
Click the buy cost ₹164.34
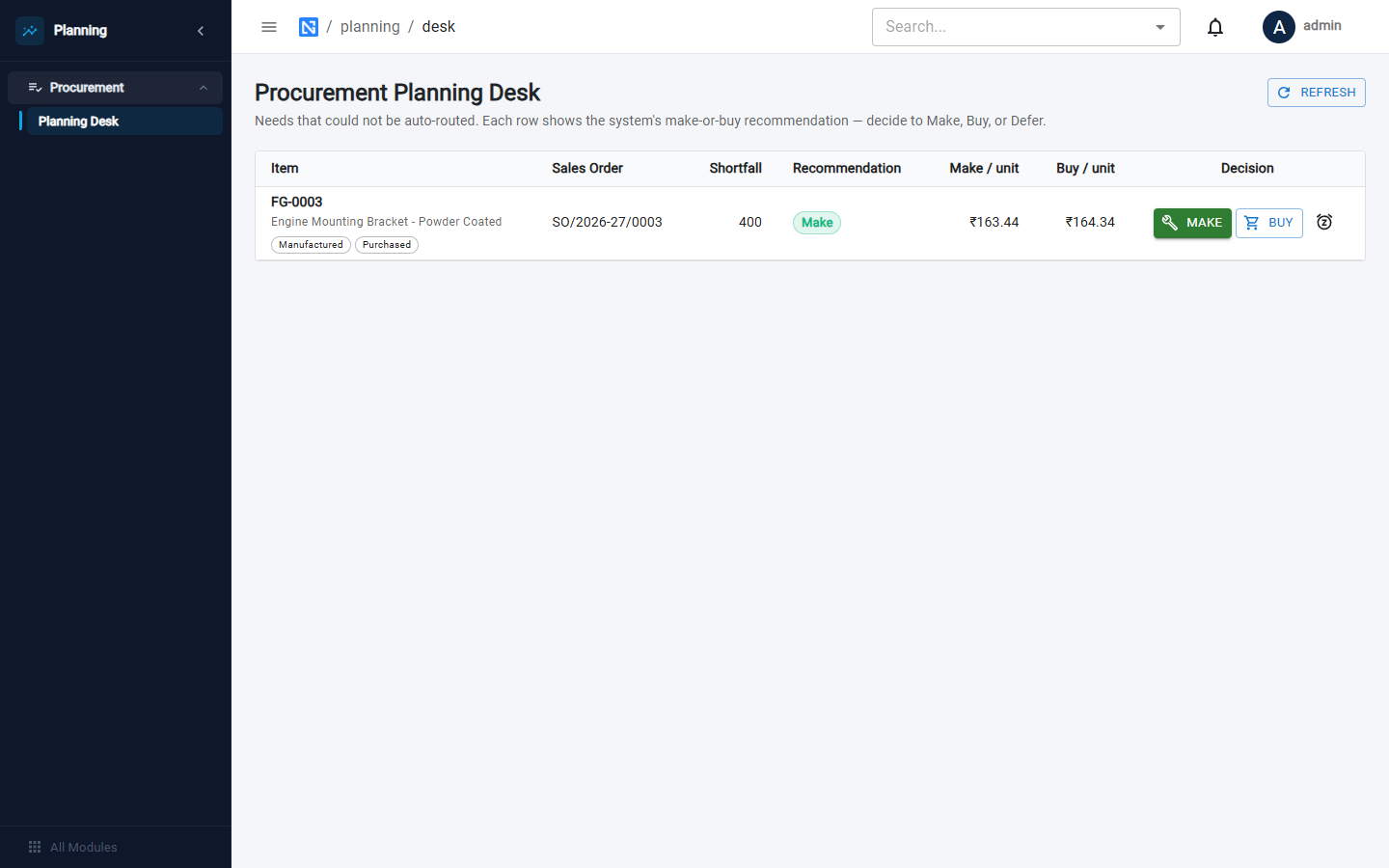(1090, 222)
